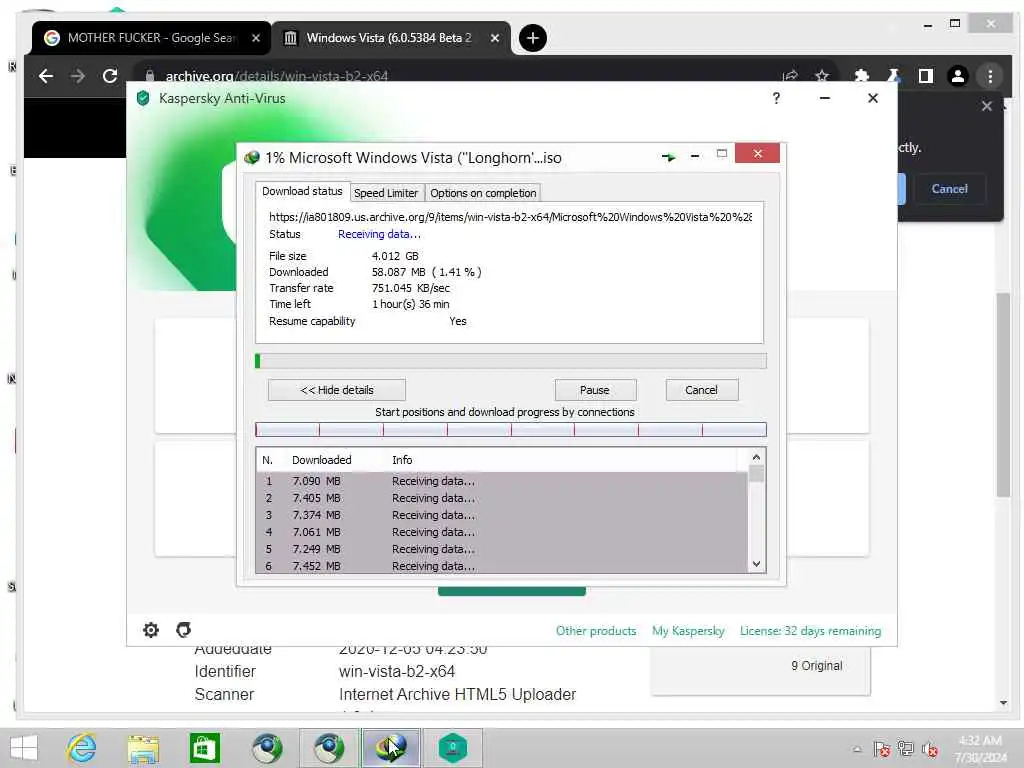Click the Downloaded column header
Image resolution: width=1024 pixels, height=768 pixels.
pyautogui.click(x=321, y=460)
